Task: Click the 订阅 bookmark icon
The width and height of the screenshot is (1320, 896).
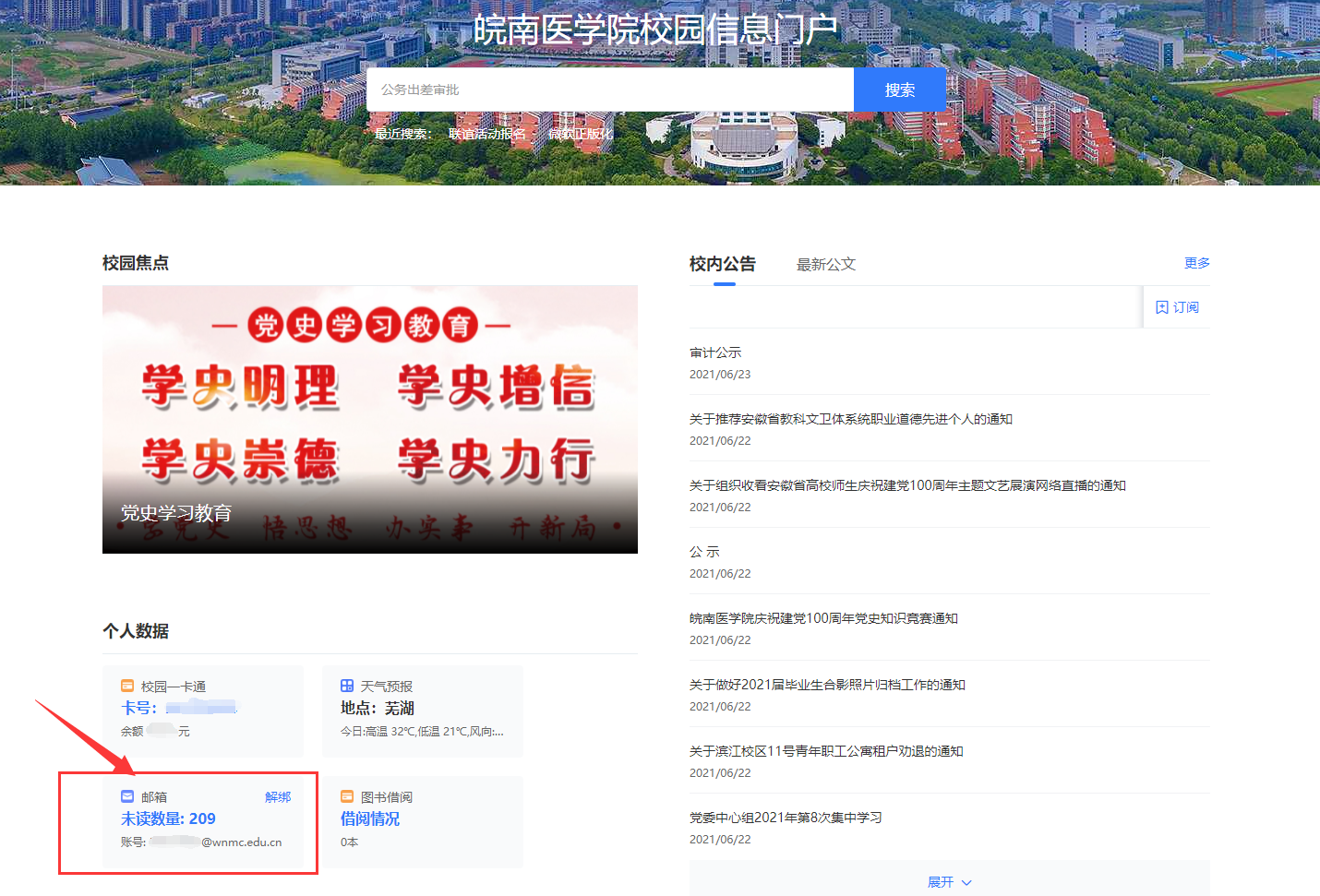Action: pyautogui.click(x=1162, y=307)
